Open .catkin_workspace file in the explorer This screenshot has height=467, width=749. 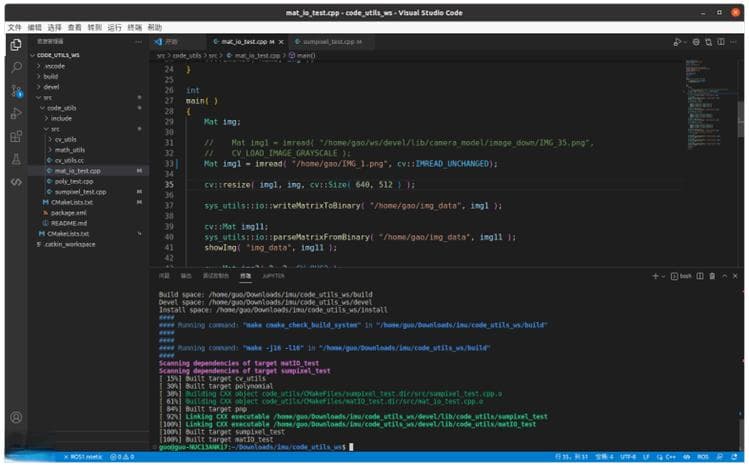click(88, 244)
